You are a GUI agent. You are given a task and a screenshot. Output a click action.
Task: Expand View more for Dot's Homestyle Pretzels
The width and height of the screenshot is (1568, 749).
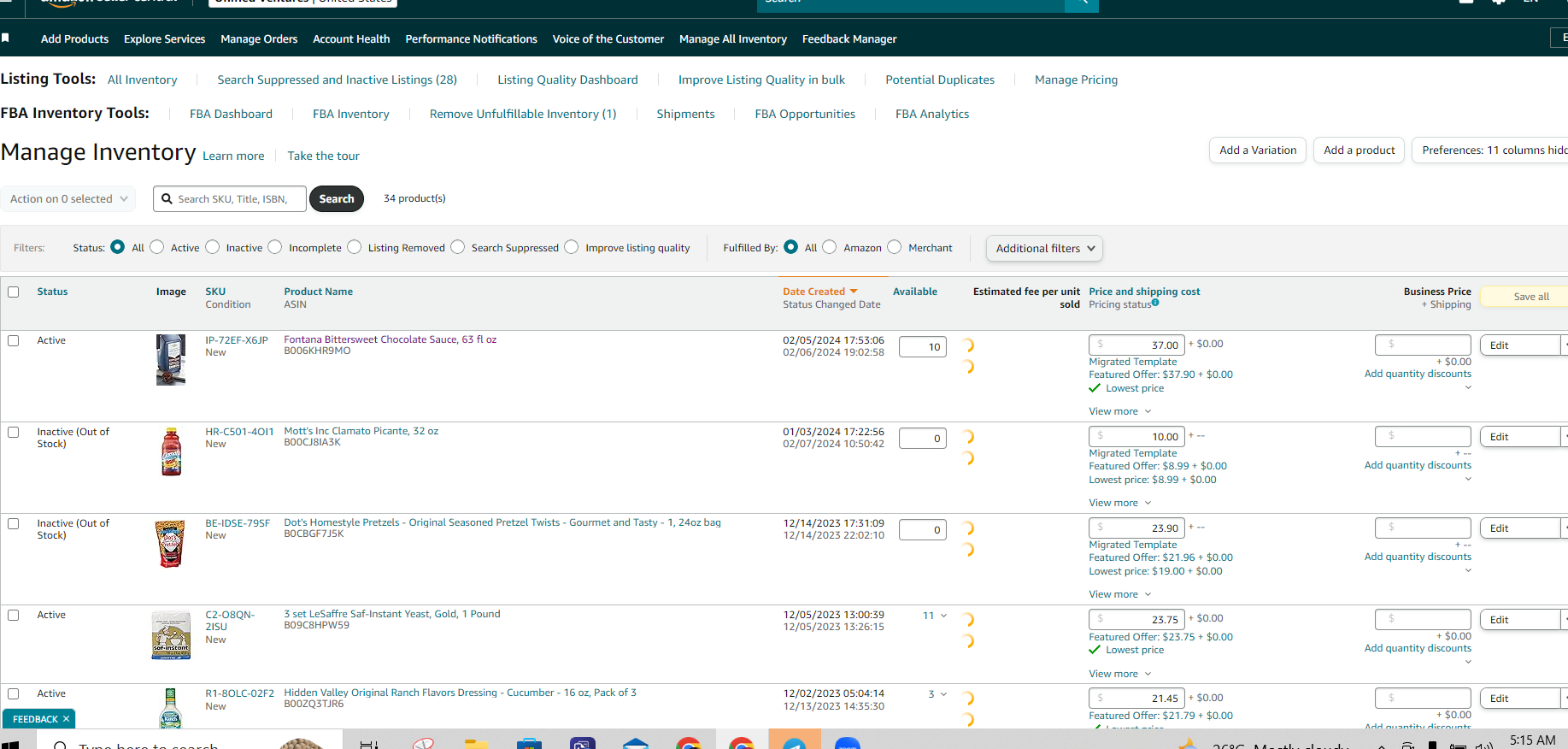pyautogui.click(x=1119, y=594)
